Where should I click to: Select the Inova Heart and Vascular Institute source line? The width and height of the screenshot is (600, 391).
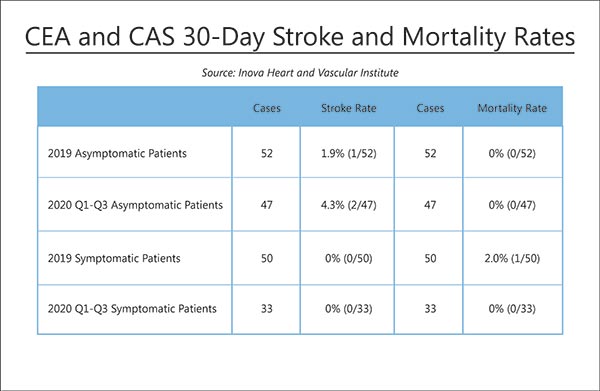[x=300, y=73]
